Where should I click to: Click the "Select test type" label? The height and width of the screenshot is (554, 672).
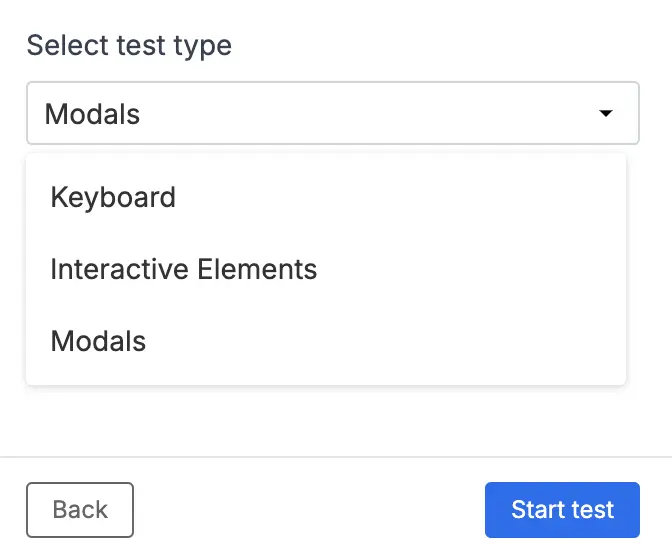[x=129, y=45]
